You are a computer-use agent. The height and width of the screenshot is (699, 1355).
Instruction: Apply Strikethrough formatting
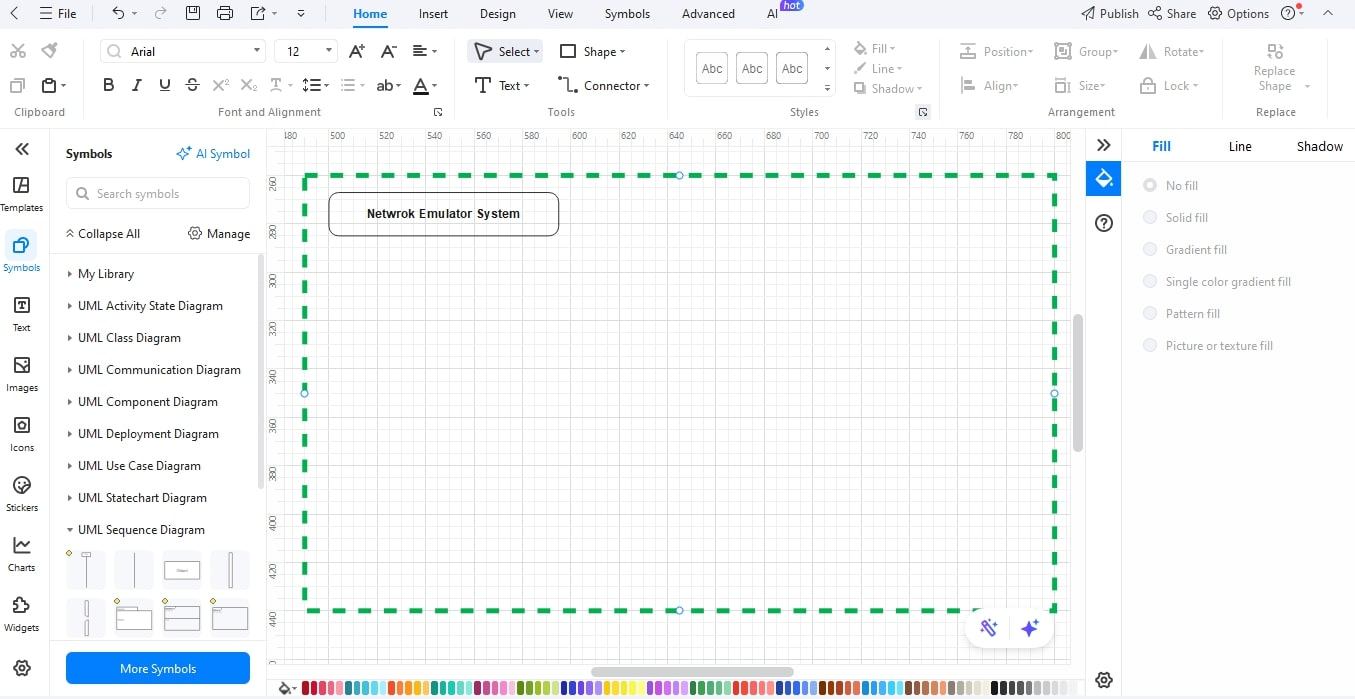(x=192, y=85)
